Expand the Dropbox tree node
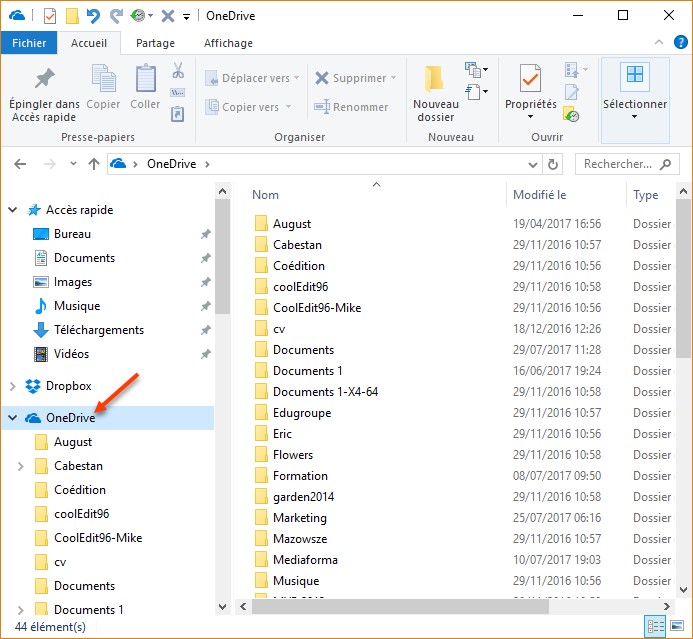Viewport: 693px width, 639px height. pyautogui.click(x=12, y=386)
